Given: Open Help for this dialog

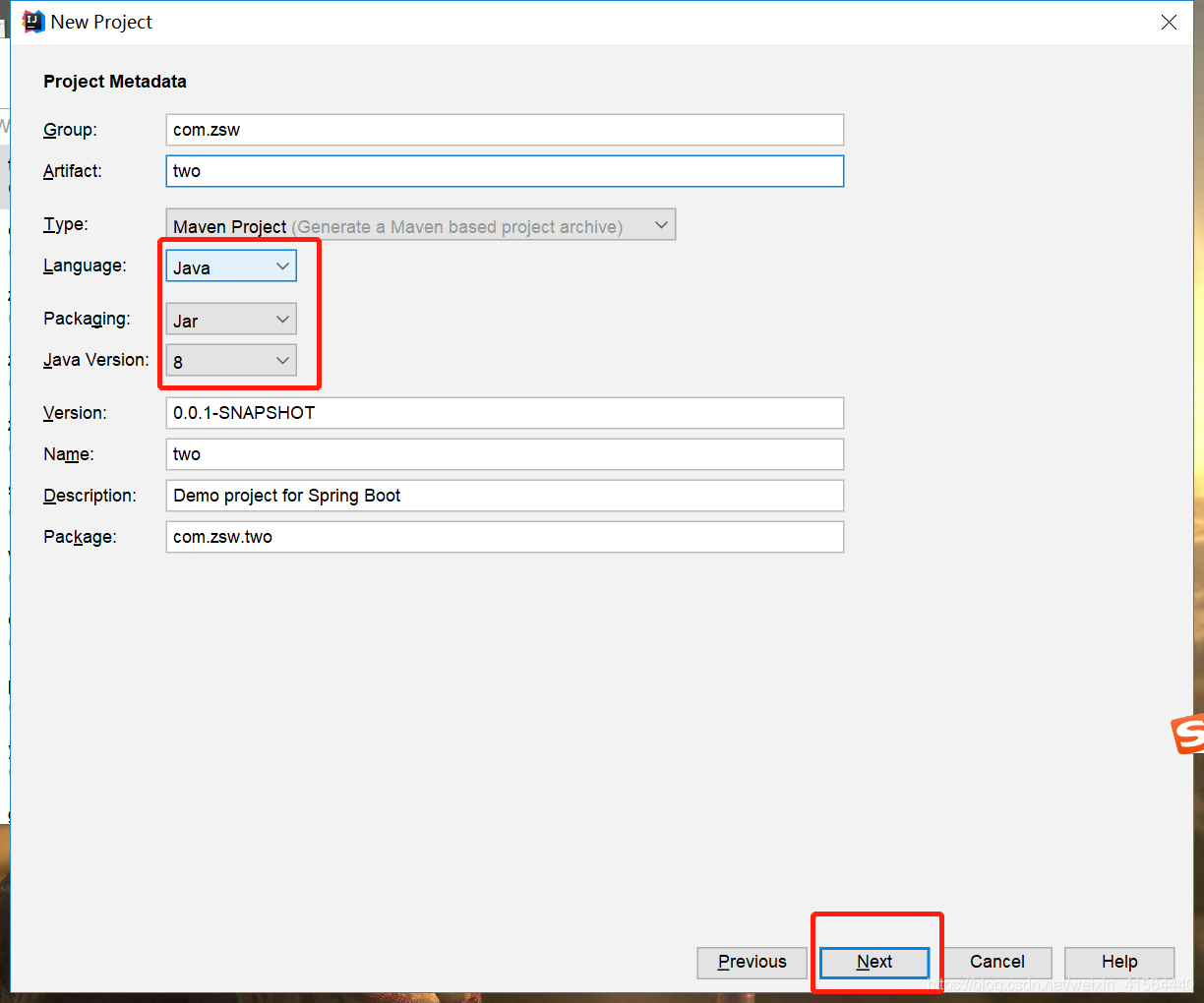Looking at the screenshot, I should click(1119, 963).
